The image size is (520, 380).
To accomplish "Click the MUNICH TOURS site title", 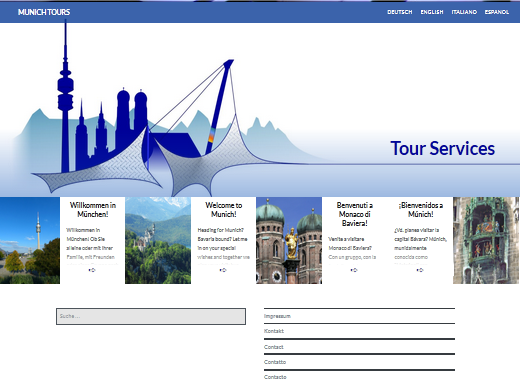I will pyautogui.click(x=44, y=12).
